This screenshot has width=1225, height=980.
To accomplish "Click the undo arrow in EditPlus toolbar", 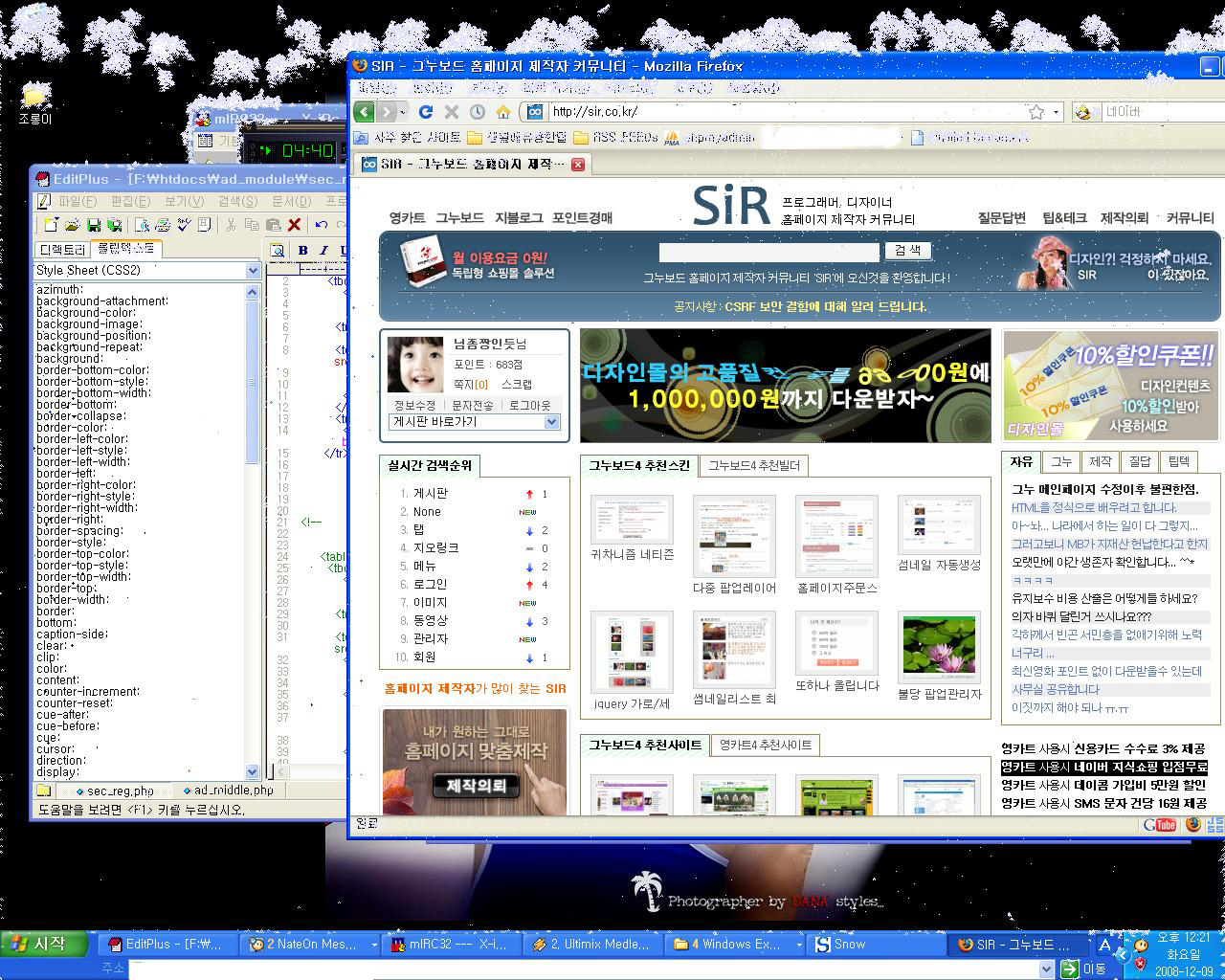I will [x=322, y=225].
